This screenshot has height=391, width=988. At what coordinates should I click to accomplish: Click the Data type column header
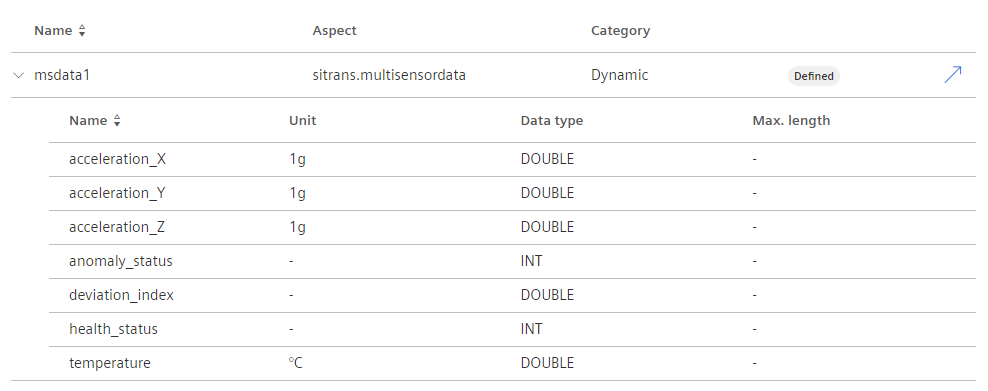click(551, 121)
